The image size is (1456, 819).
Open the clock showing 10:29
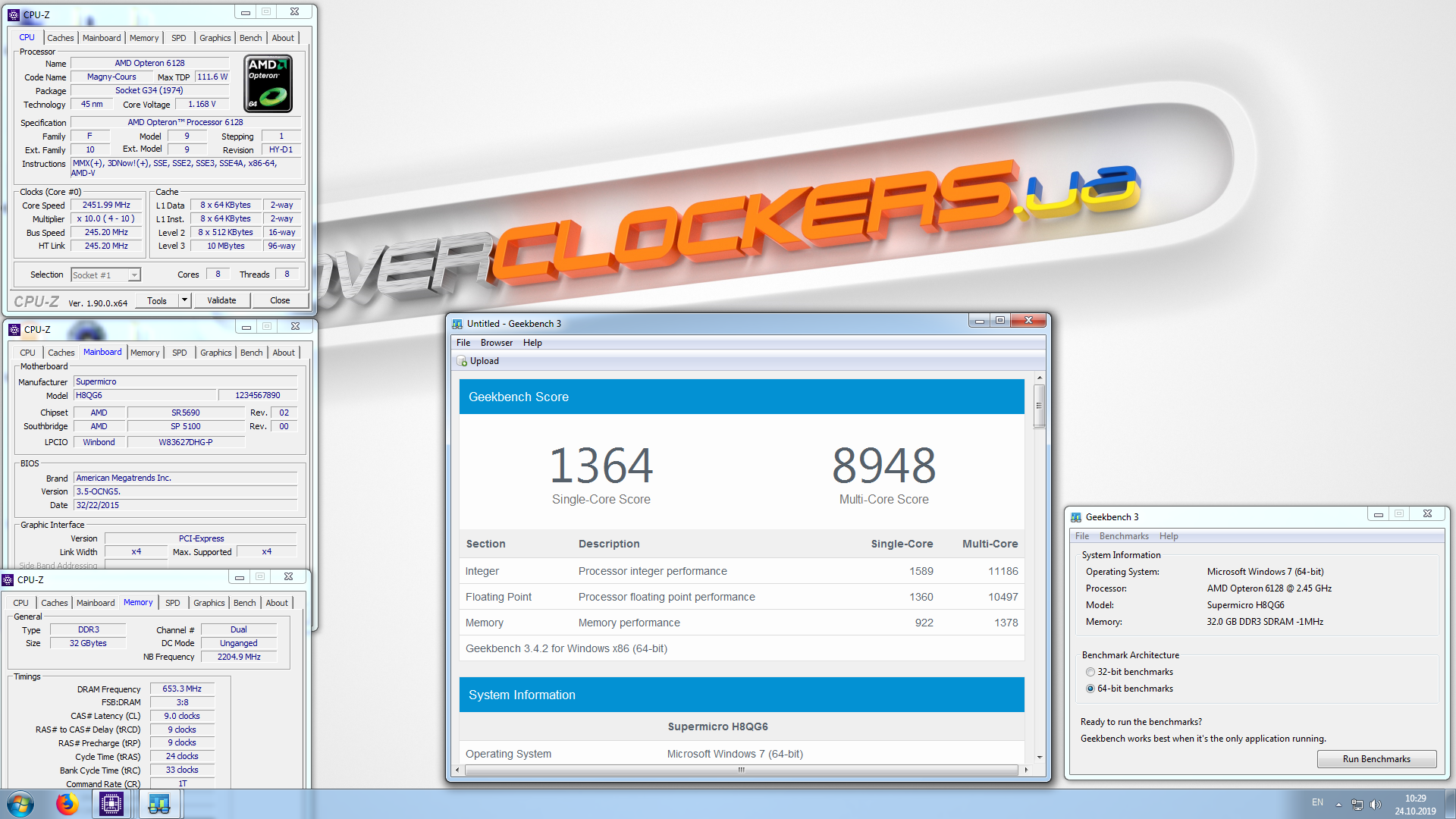click(1415, 805)
